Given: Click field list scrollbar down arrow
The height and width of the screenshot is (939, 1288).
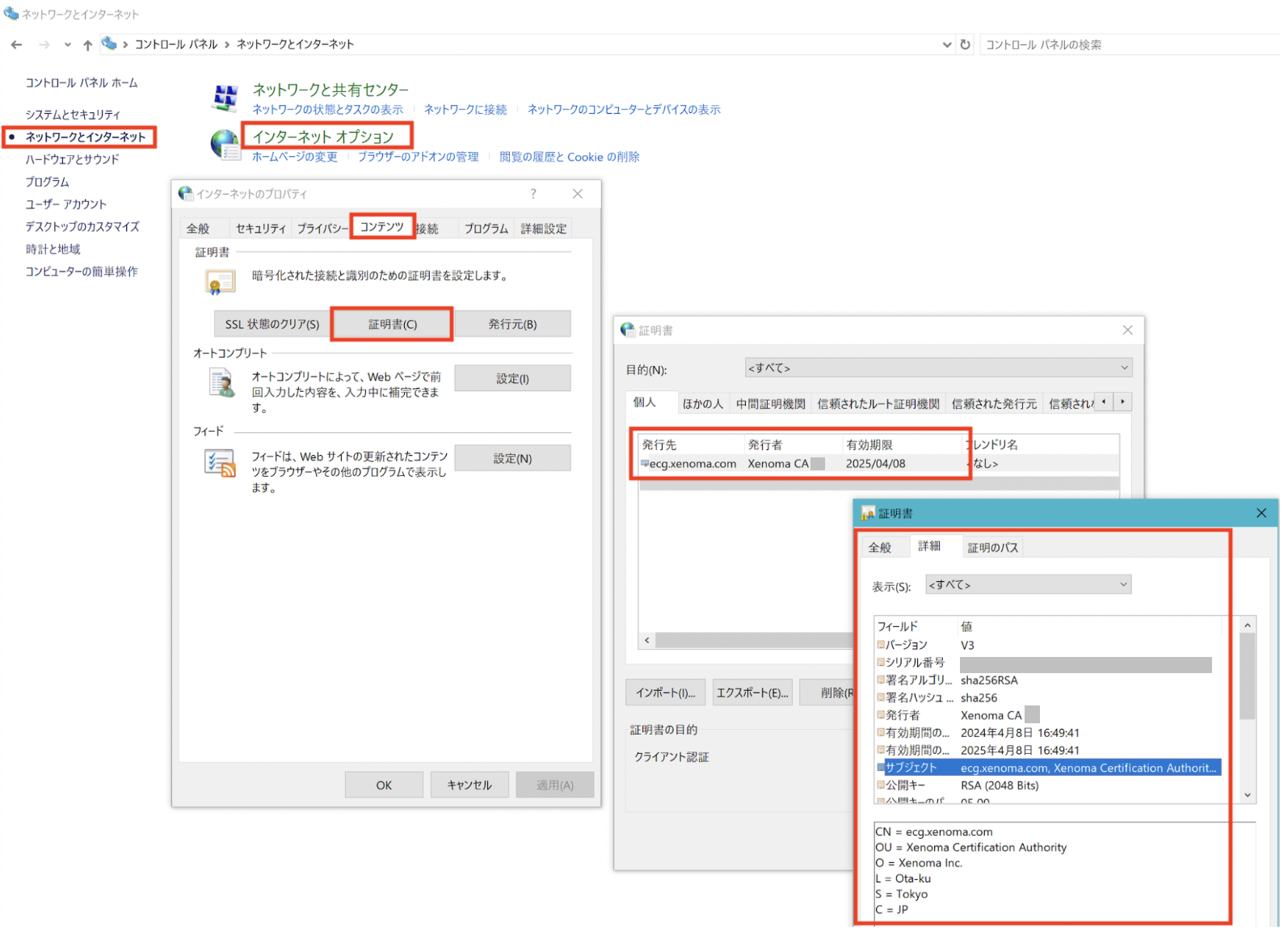Looking at the screenshot, I should click(x=1248, y=796).
